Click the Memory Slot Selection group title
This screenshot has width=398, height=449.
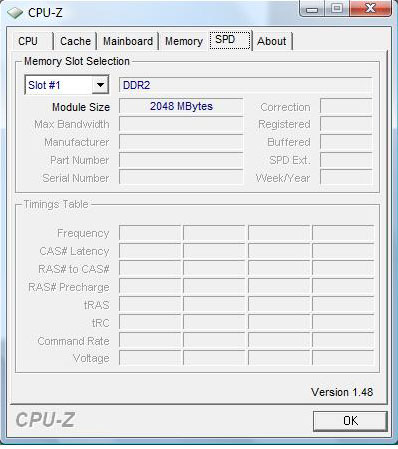point(77,61)
